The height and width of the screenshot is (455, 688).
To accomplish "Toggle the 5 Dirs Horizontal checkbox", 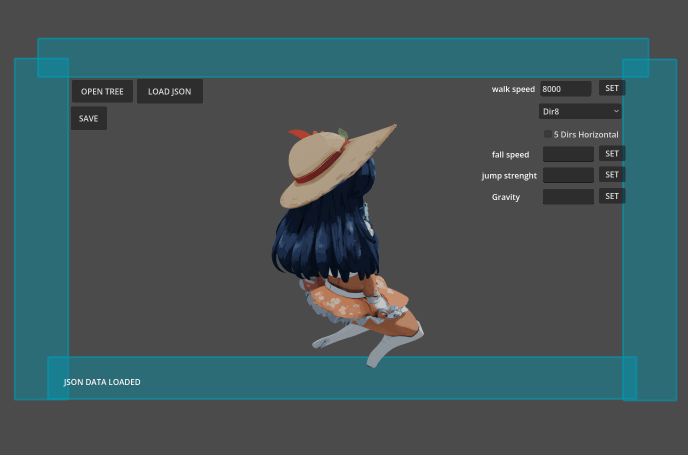I will point(548,134).
